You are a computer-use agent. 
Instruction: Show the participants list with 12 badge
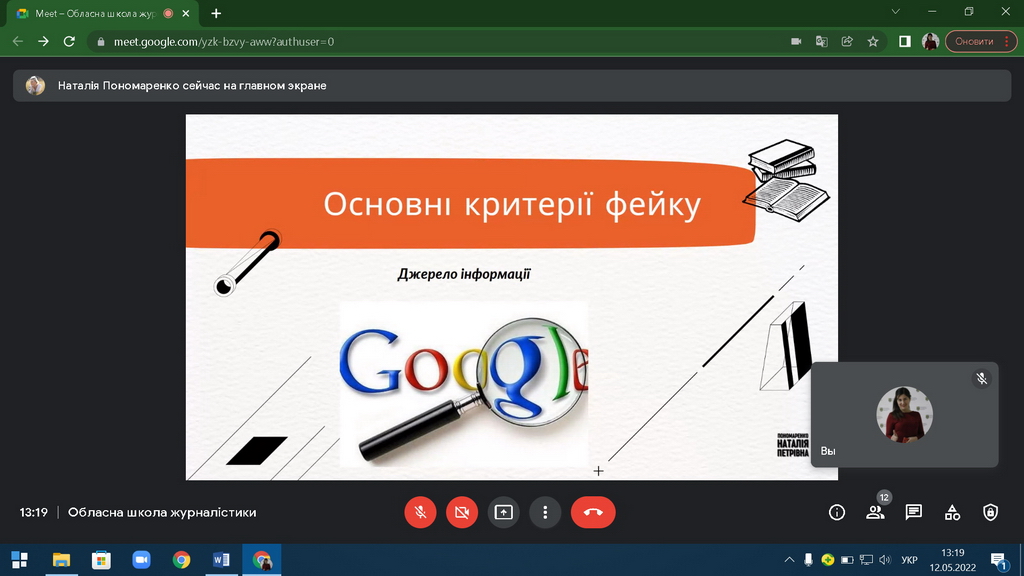coord(875,513)
